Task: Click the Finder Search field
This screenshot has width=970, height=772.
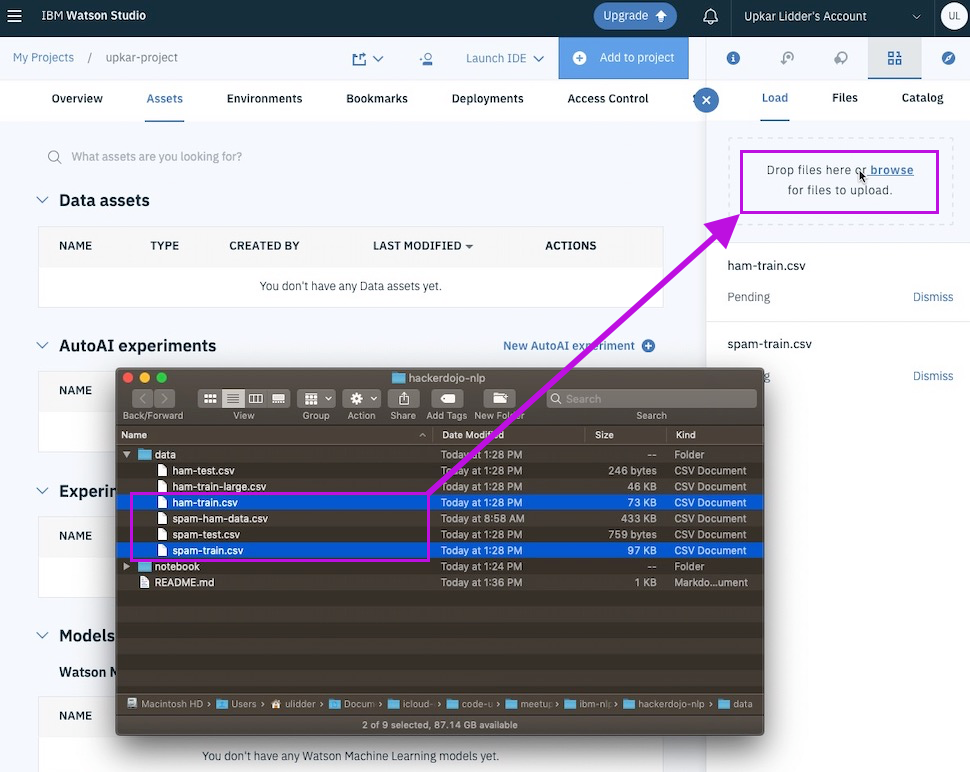Action: click(651, 399)
